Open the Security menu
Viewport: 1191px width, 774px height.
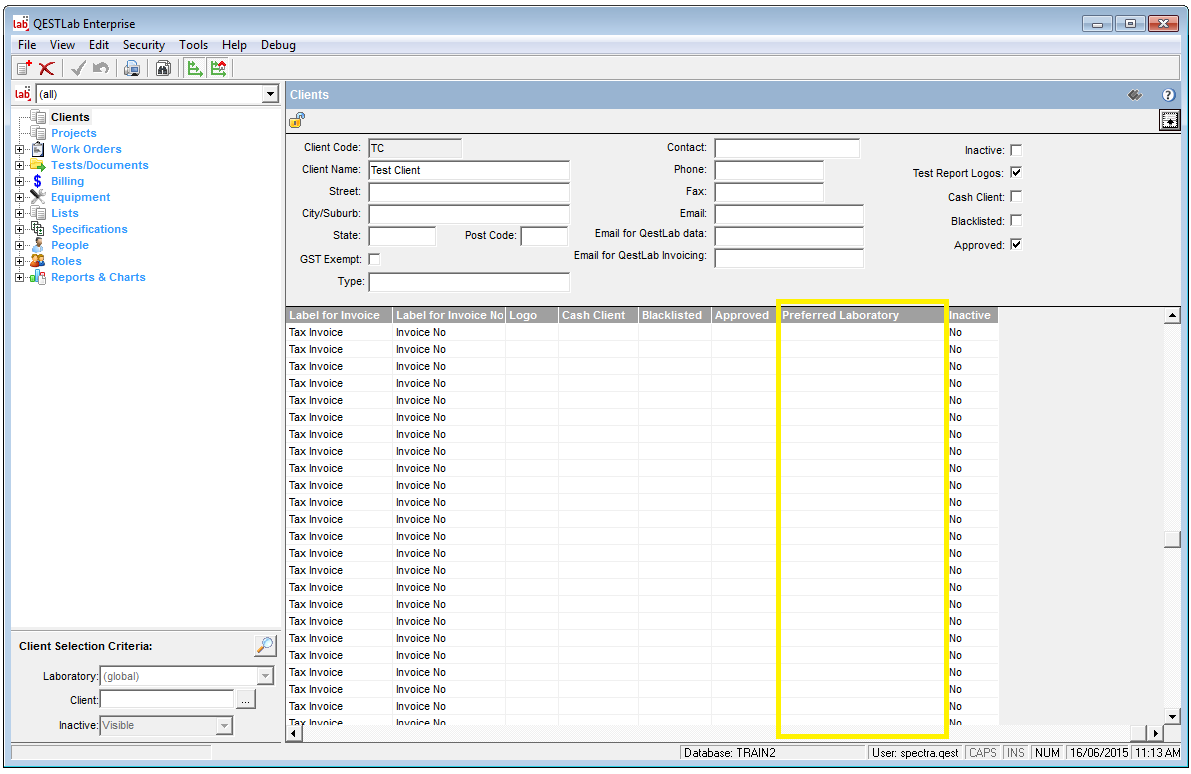pyautogui.click(x=143, y=45)
